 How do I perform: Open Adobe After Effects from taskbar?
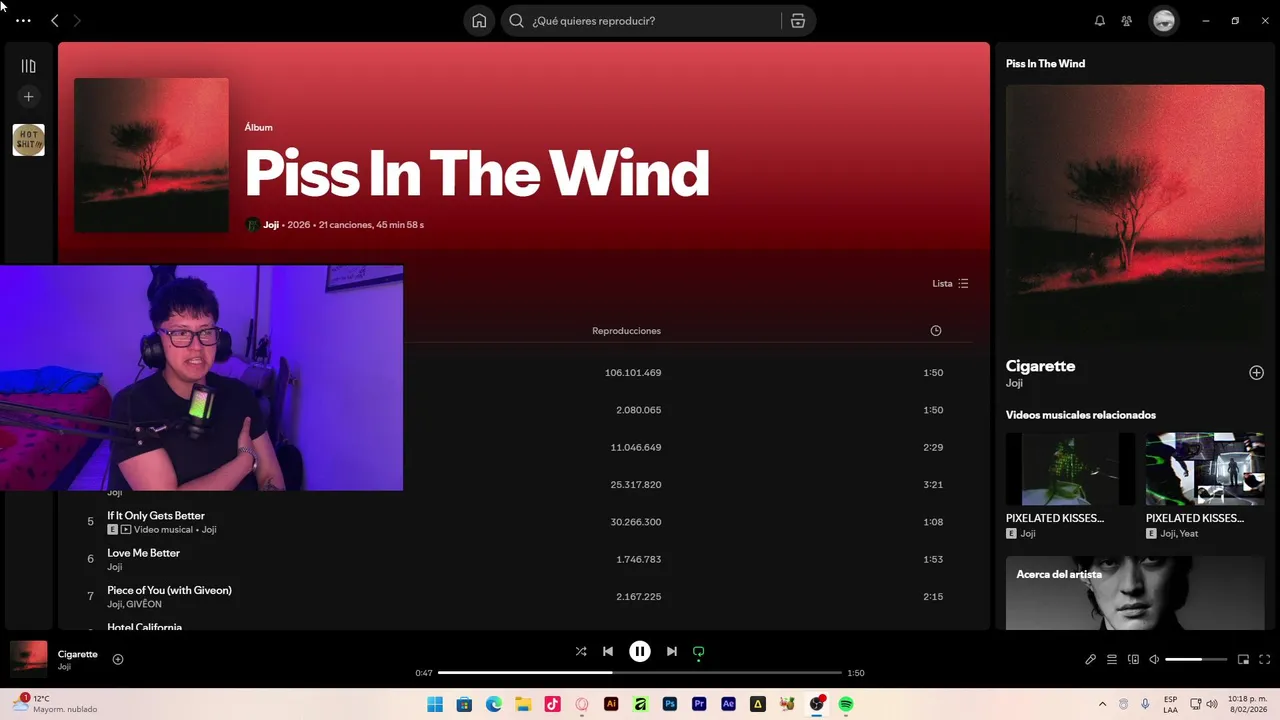click(x=729, y=704)
